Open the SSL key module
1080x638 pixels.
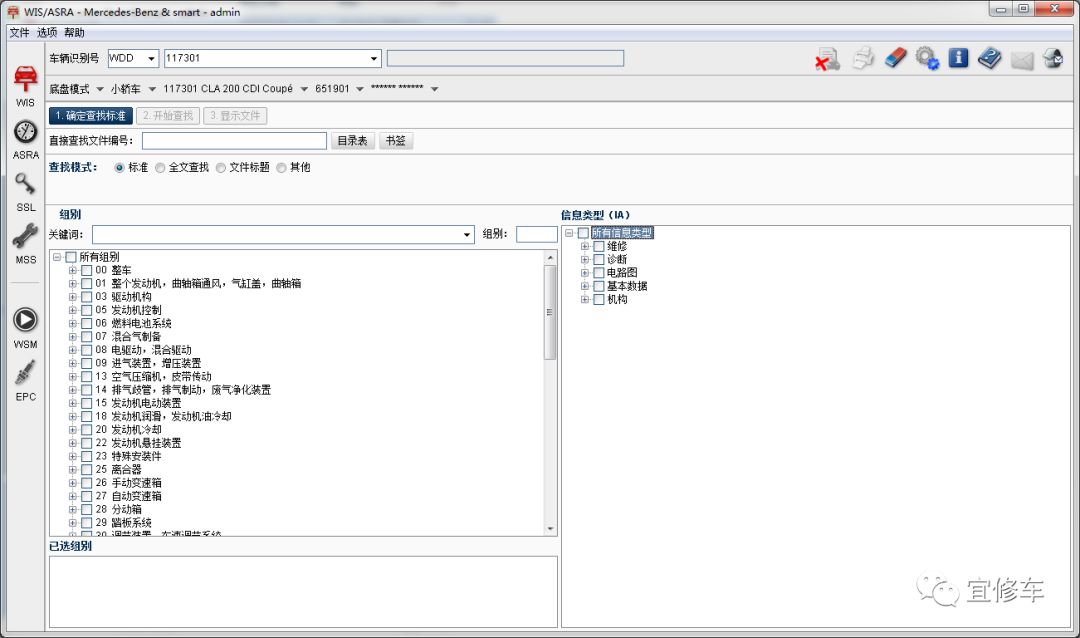[25, 192]
